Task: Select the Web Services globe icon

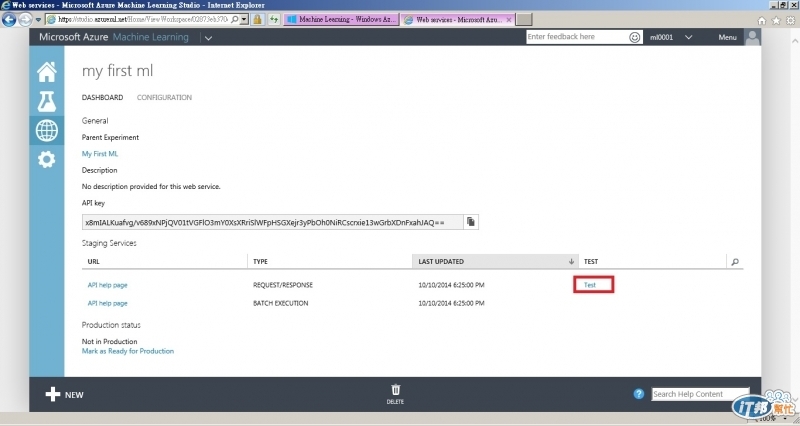Action: pos(46,131)
